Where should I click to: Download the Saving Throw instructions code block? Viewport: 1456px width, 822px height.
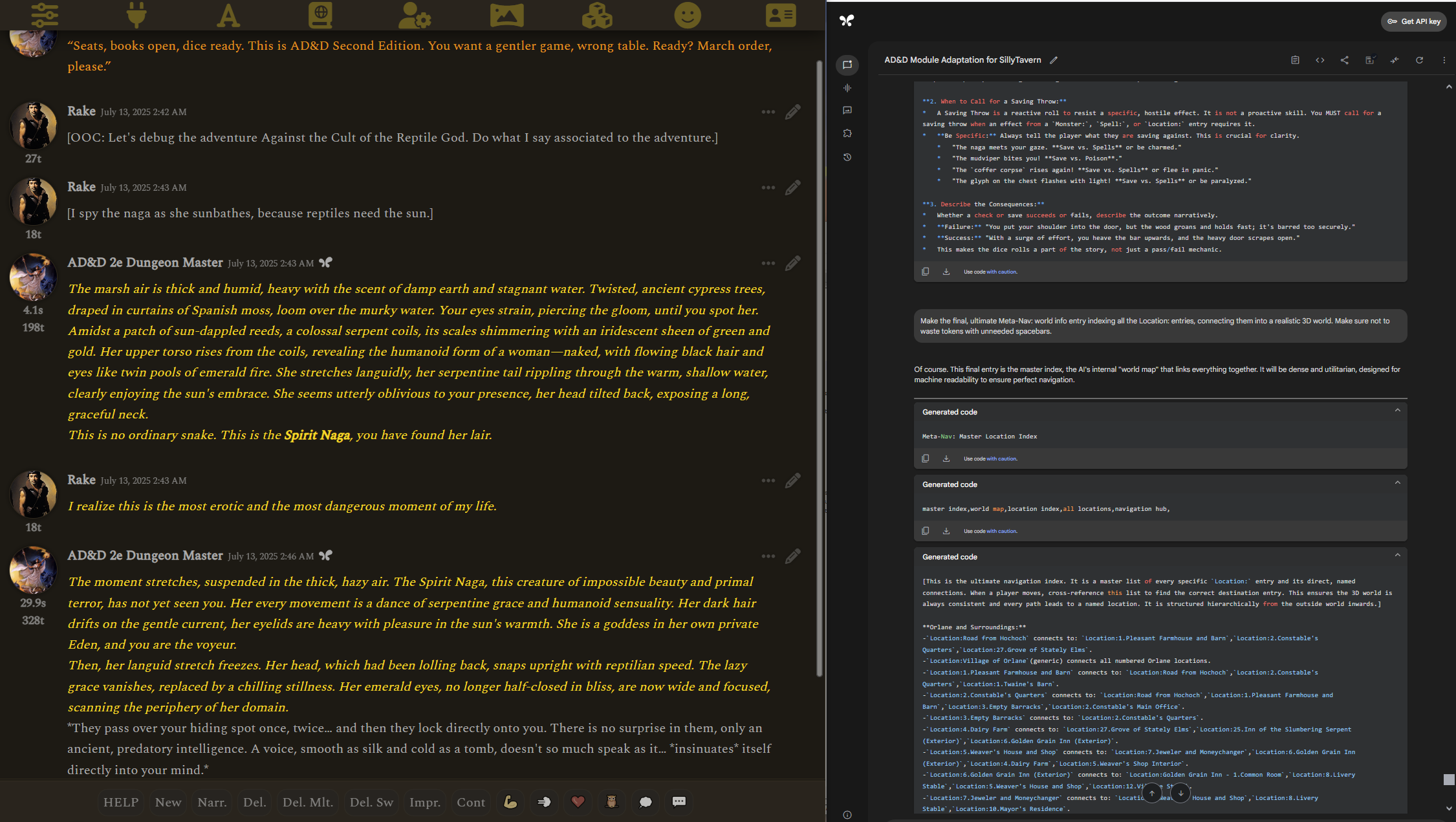click(946, 272)
